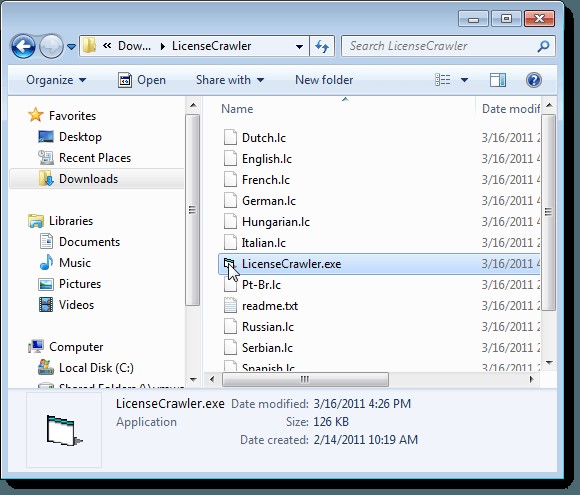Click file list scroll up arrow
Image resolution: width=580 pixels, height=495 pixels.
[549, 105]
